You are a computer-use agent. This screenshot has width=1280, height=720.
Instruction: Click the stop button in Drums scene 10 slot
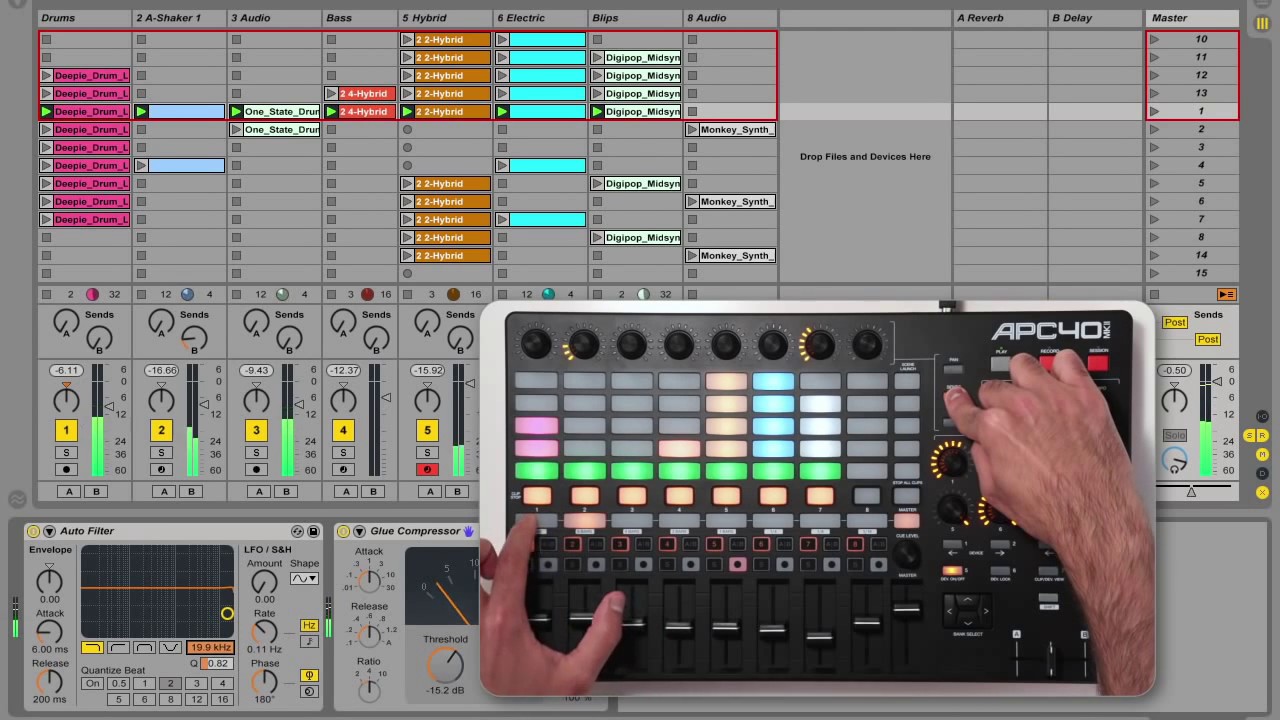pyautogui.click(x=47, y=40)
